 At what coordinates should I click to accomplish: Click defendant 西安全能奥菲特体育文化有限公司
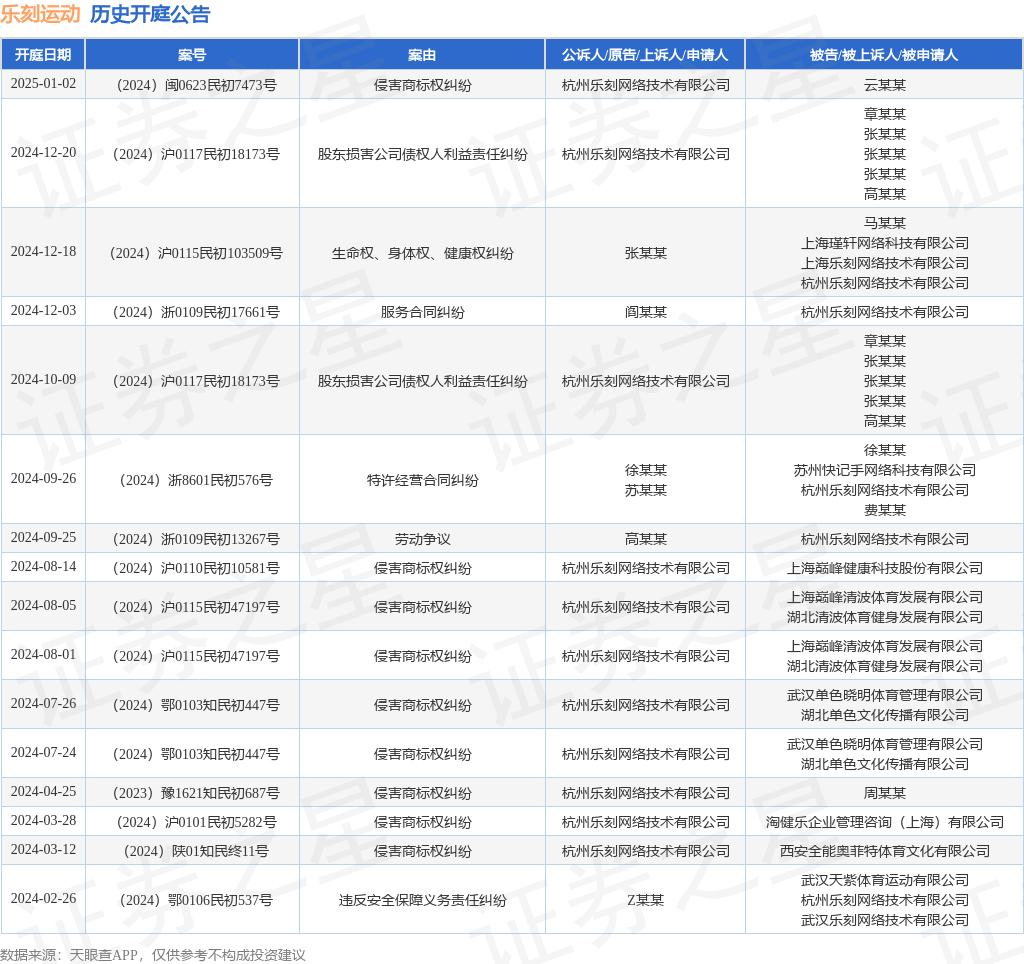click(884, 851)
